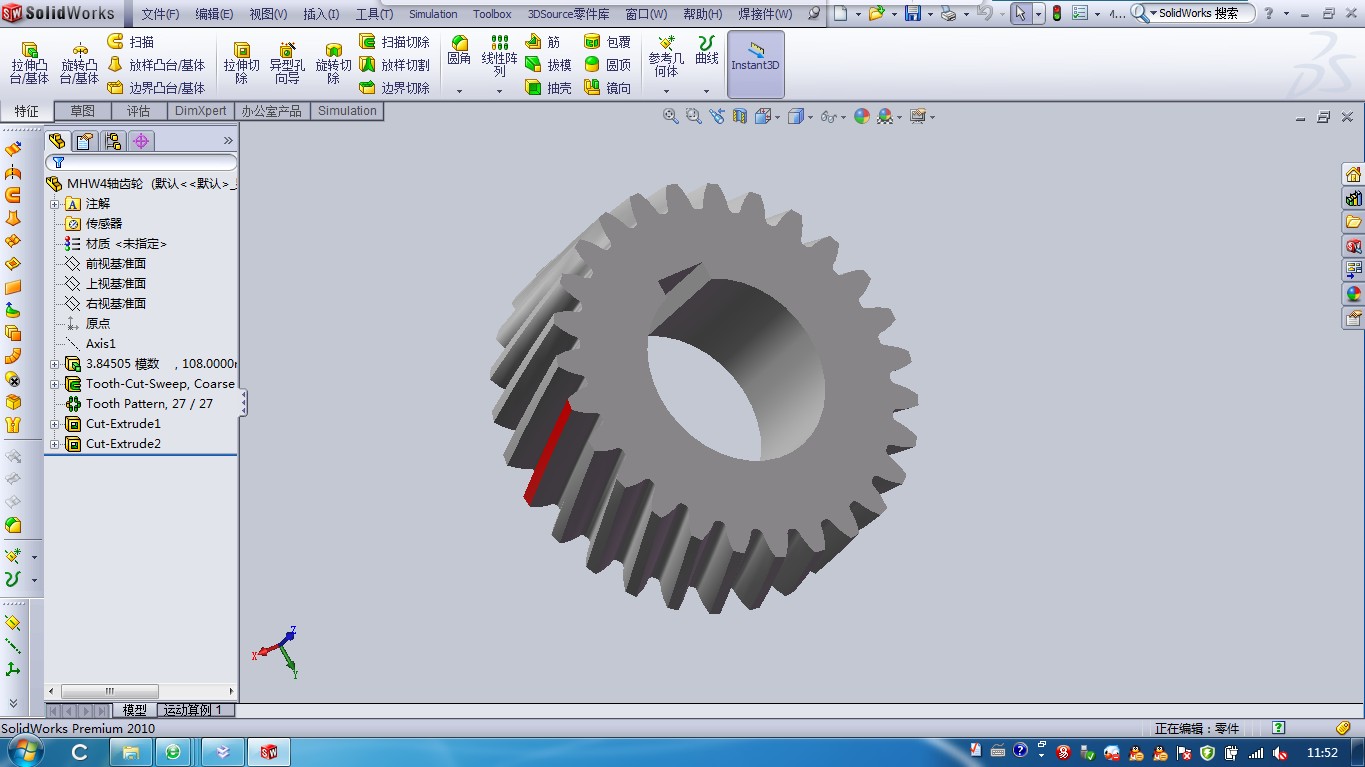Click the 旋转切除 revolved cut tool
Viewport: 1365px width, 767px height.
[333, 63]
